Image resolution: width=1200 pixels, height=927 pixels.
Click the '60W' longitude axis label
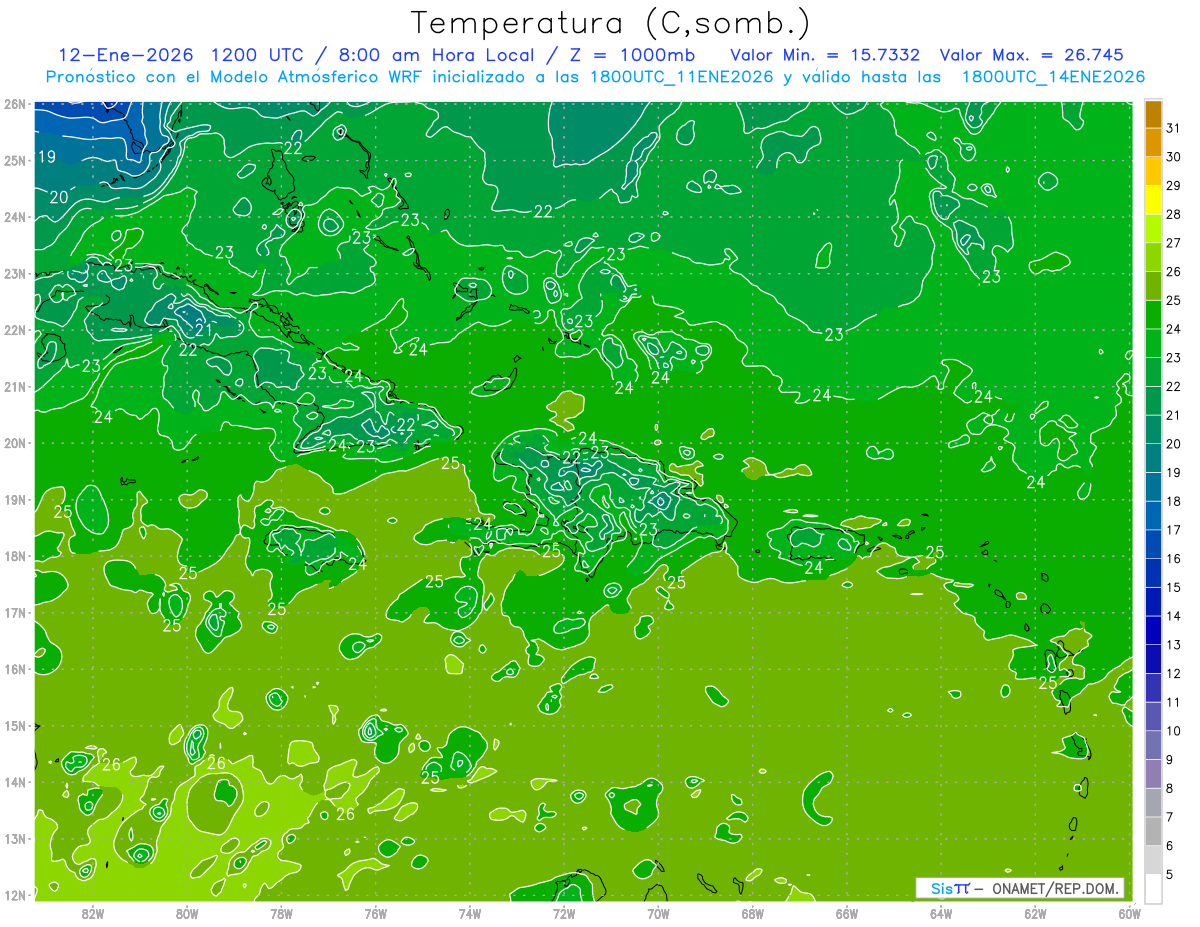1129,913
